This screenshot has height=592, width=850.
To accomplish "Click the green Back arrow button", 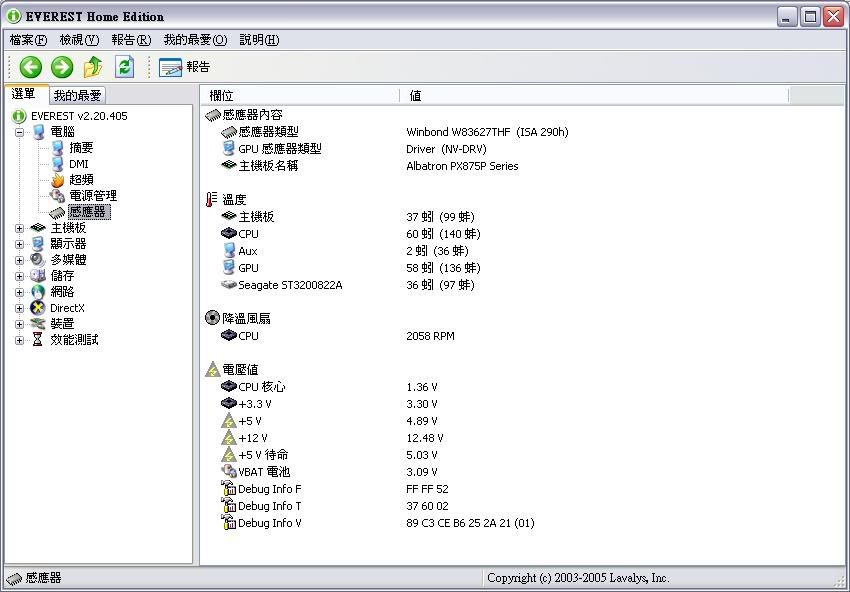I will pos(30,67).
